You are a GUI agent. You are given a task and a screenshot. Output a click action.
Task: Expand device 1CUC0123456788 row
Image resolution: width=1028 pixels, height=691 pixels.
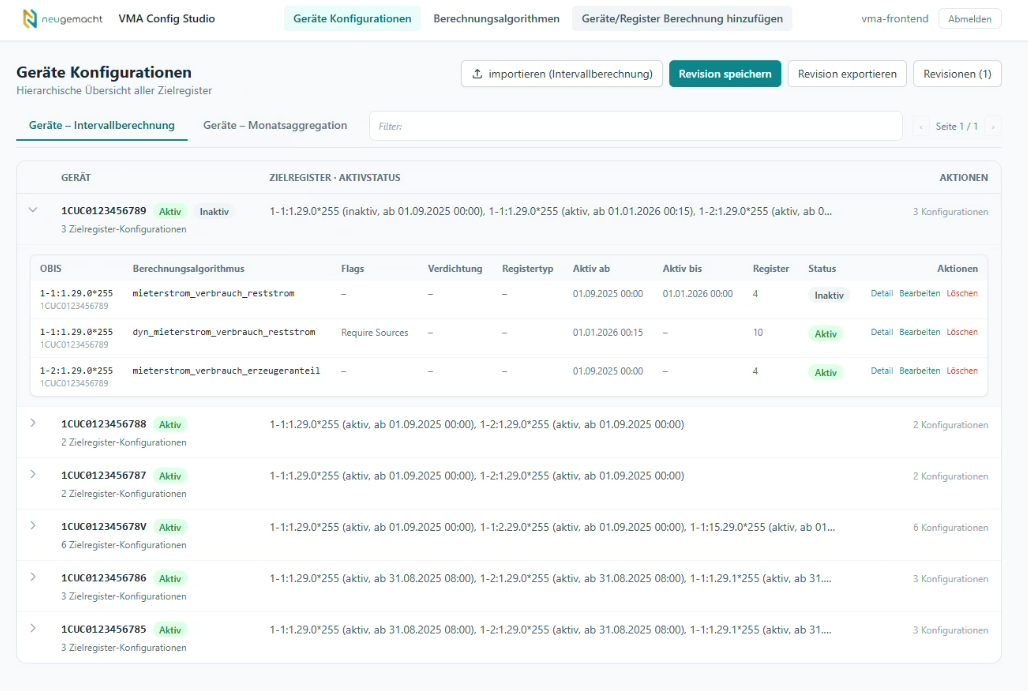tap(33, 424)
